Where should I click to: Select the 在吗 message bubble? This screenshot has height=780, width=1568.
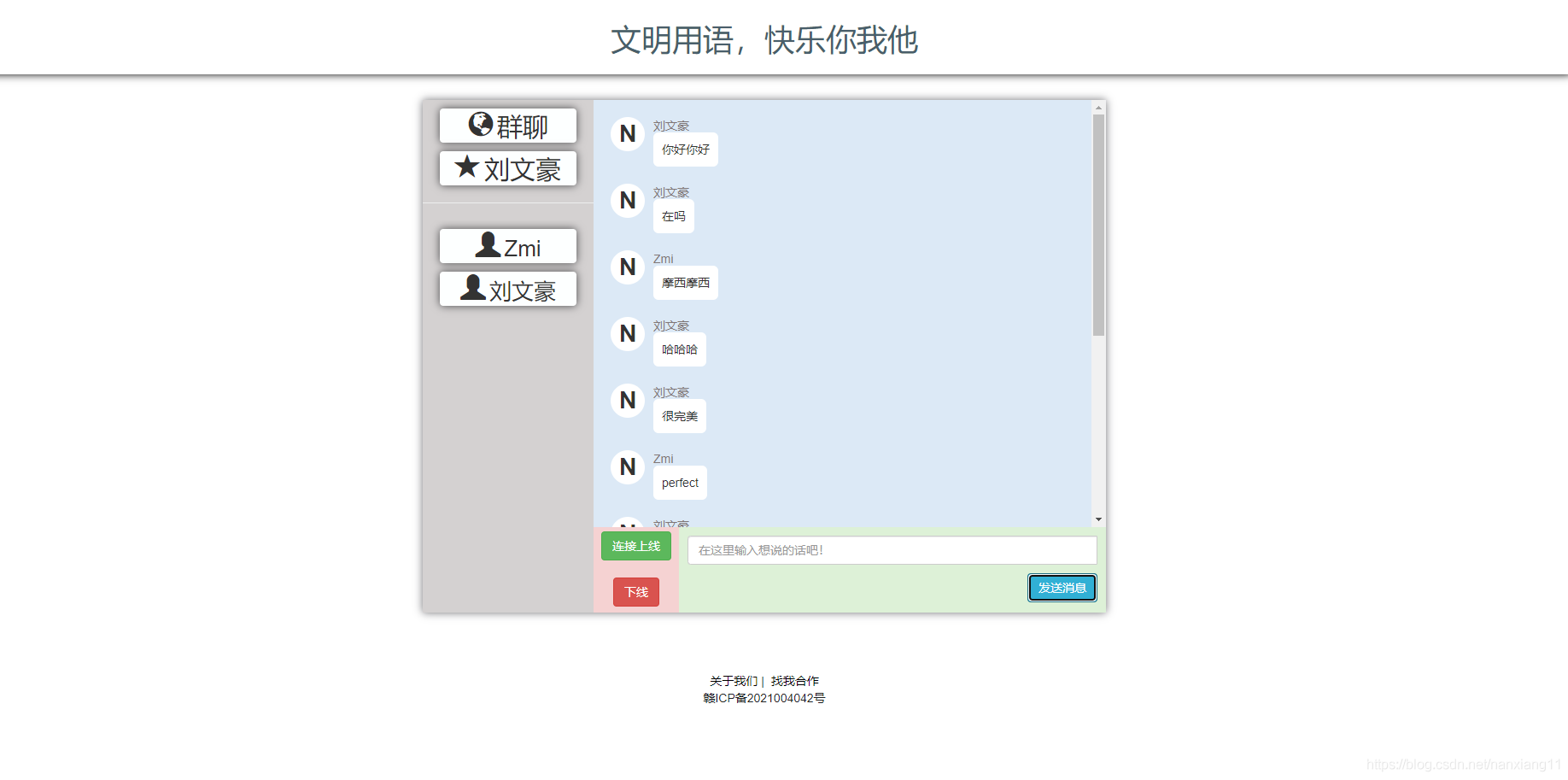click(674, 215)
